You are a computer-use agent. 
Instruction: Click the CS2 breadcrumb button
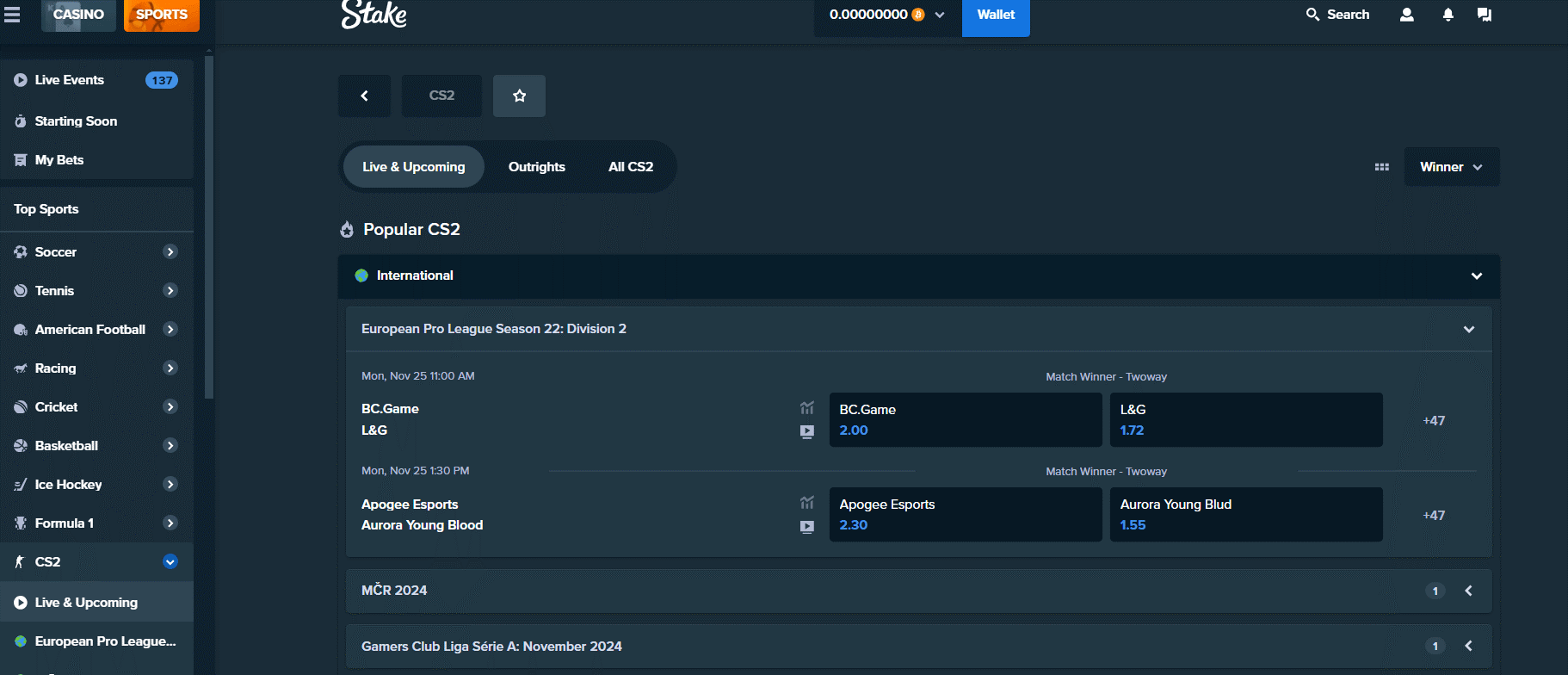point(441,96)
